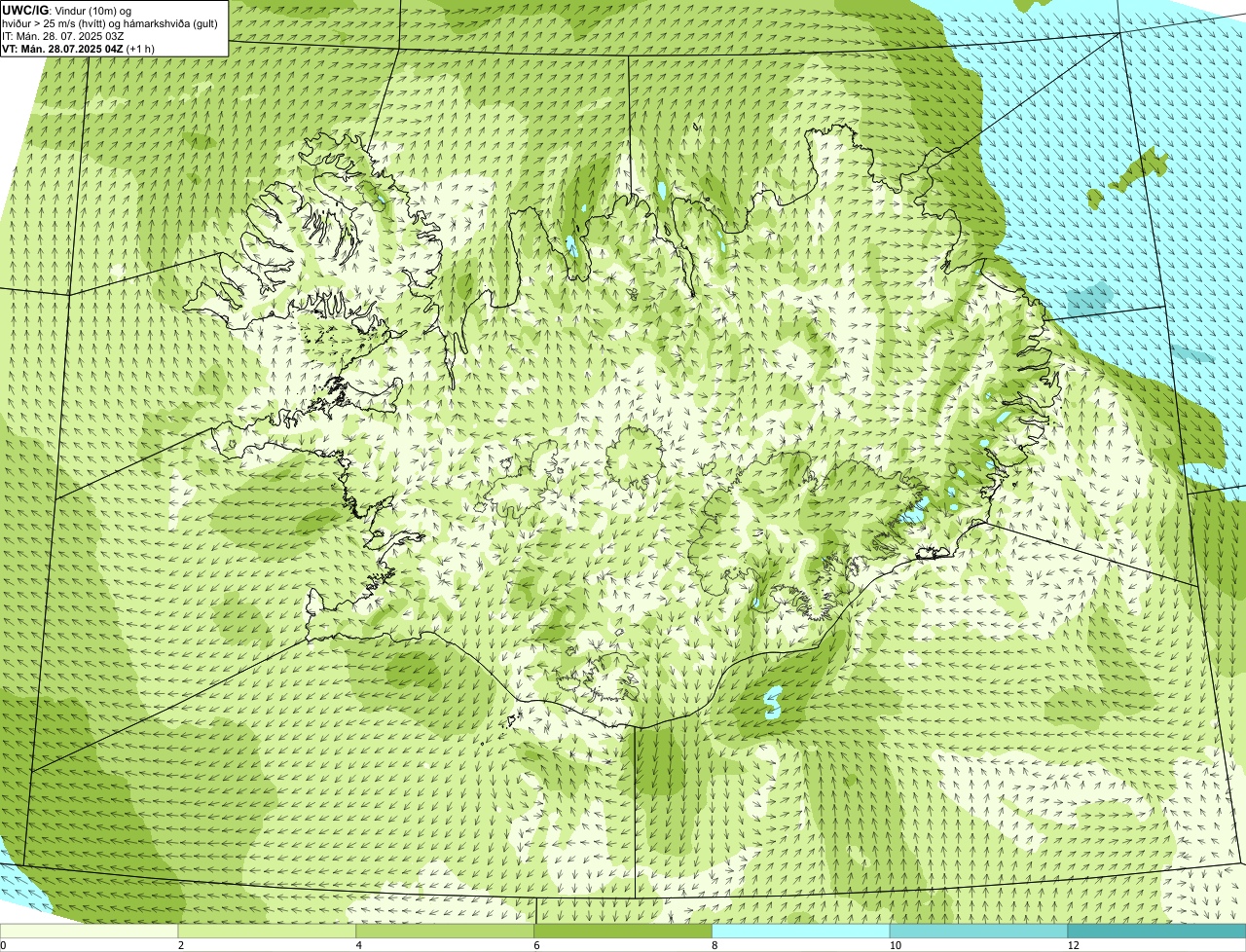Click the initial time 'IT: Mán. 28. 07. 2025 03Z'
The width and height of the screenshot is (1246, 952).
click(63, 36)
